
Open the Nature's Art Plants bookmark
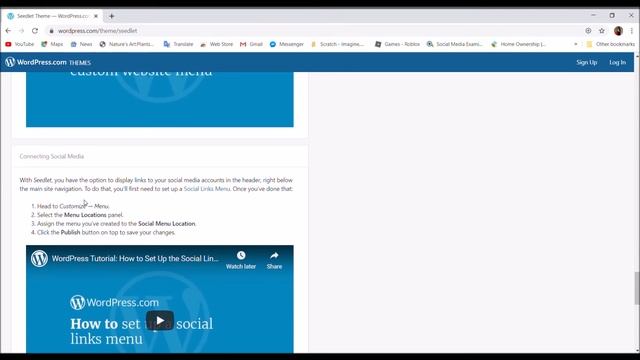click(x=127, y=44)
